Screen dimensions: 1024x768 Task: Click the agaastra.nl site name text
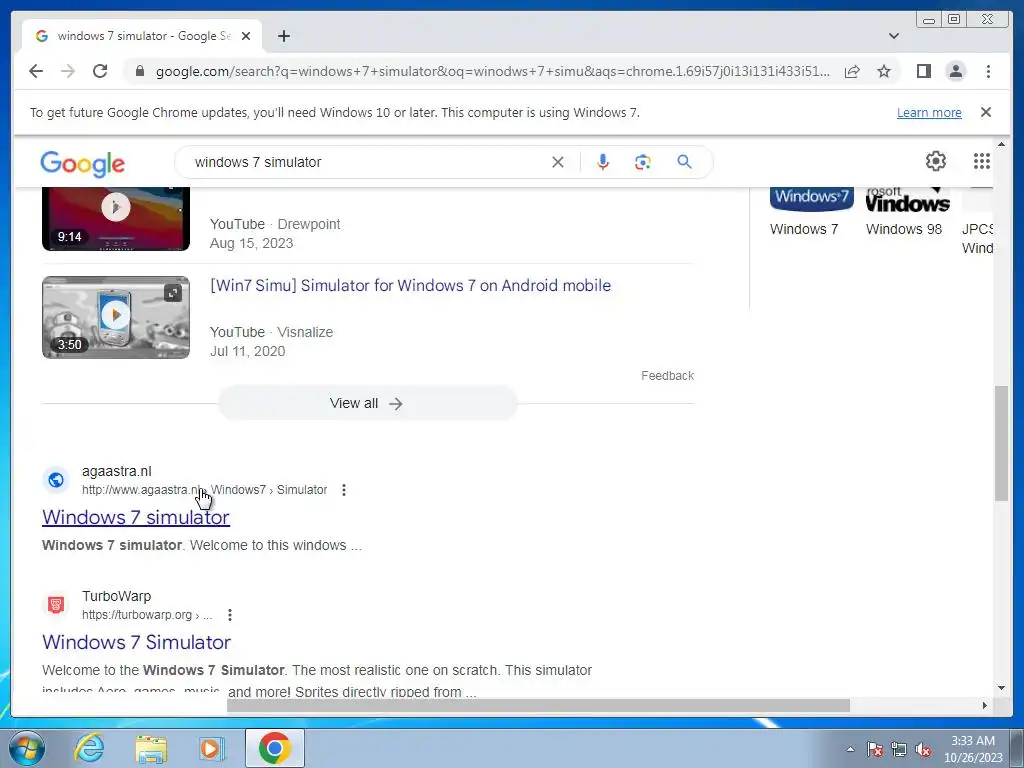coord(117,471)
